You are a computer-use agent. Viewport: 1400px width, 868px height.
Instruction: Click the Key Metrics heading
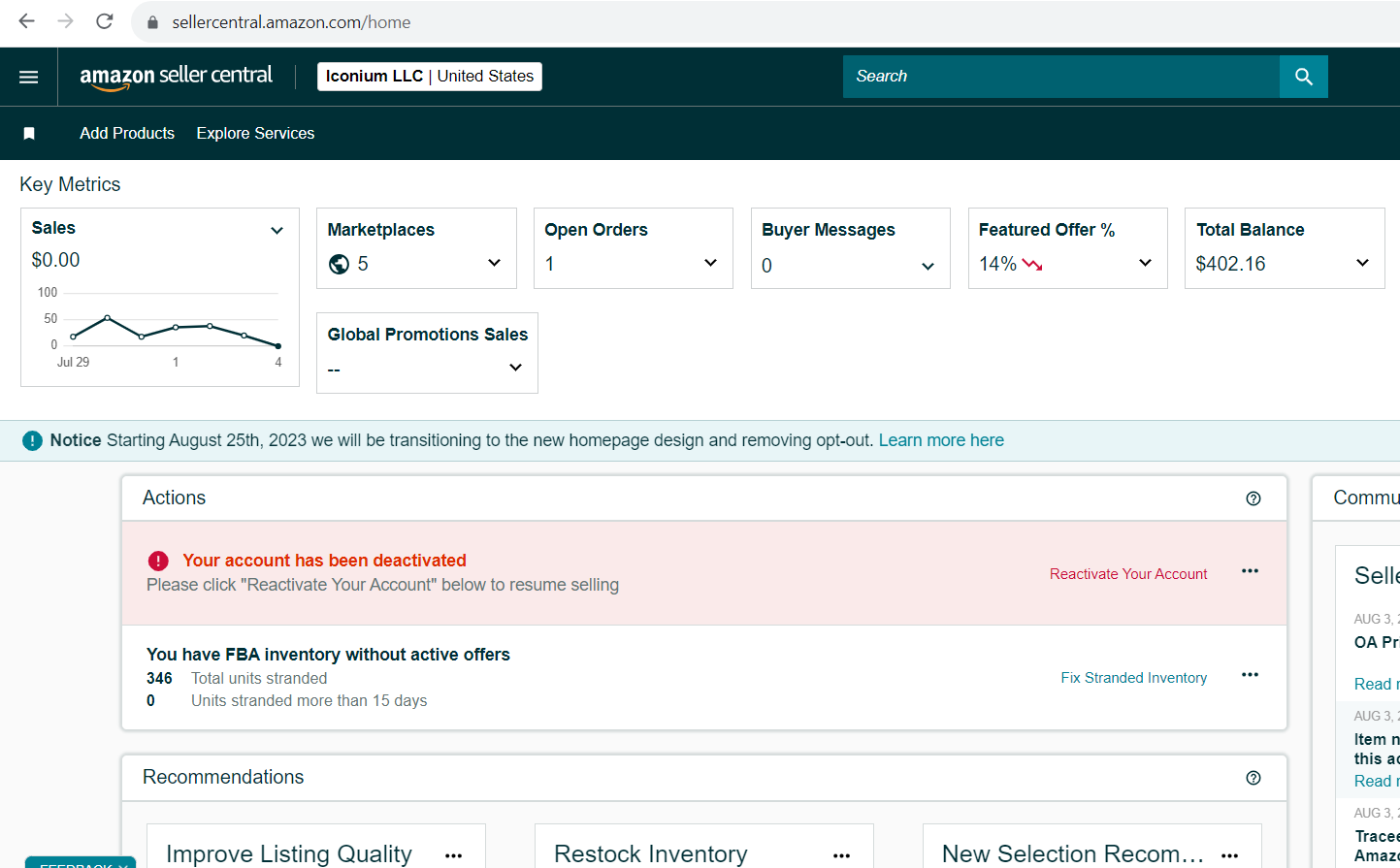70,184
